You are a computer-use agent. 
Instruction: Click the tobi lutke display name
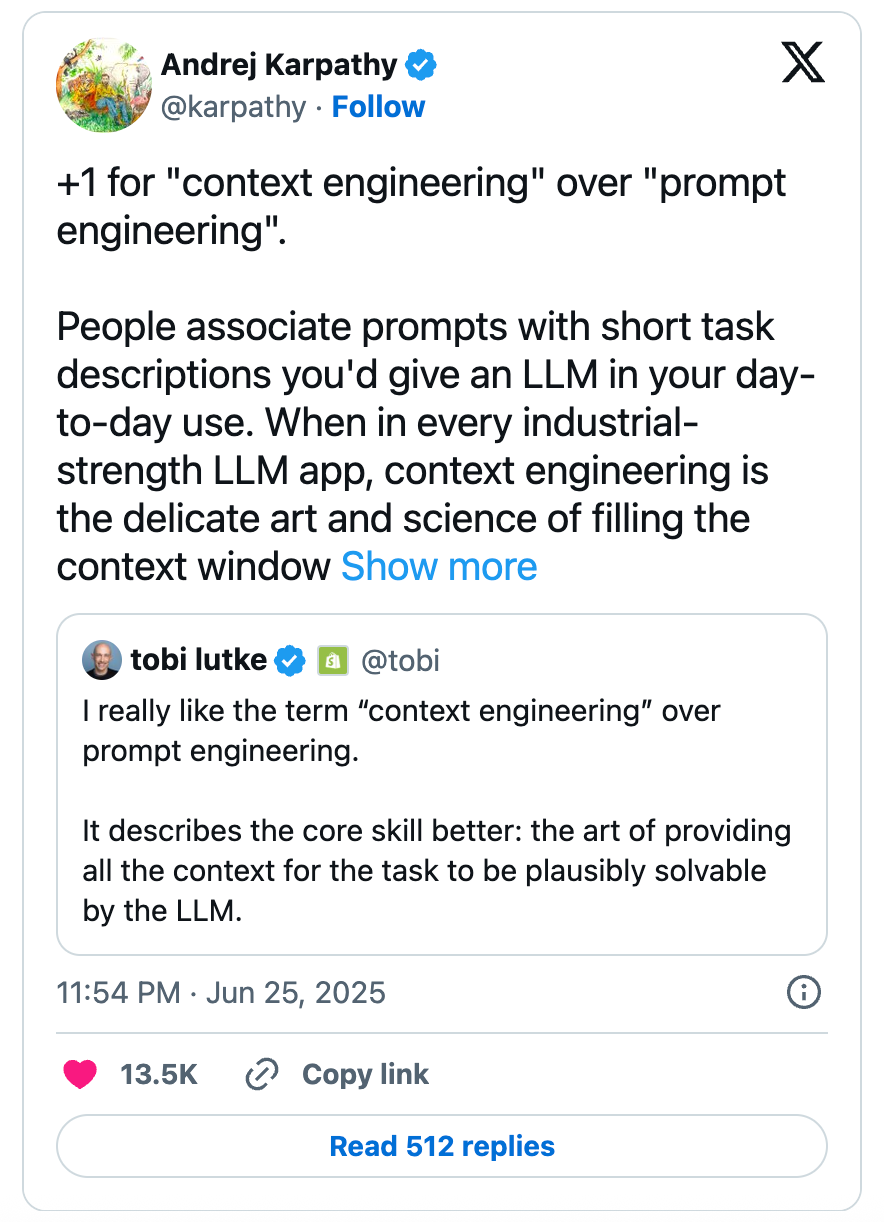click(x=199, y=660)
